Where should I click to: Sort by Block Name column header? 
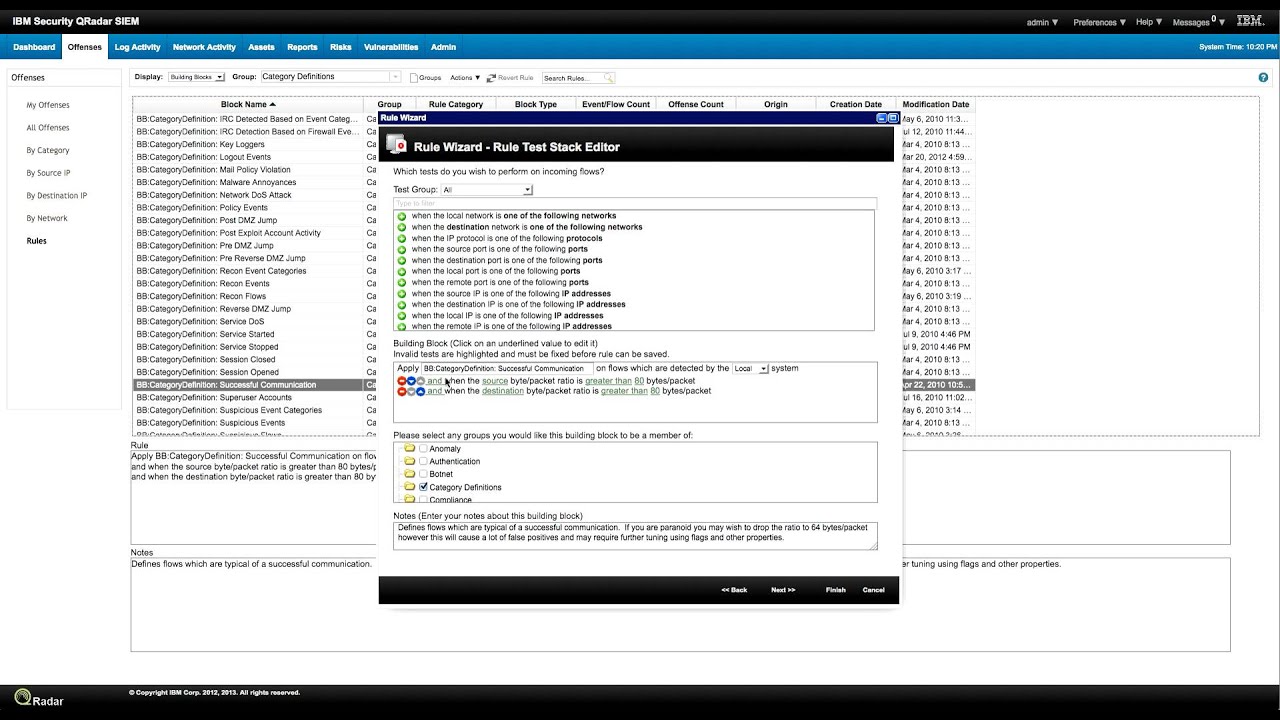pyautogui.click(x=248, y=104)
